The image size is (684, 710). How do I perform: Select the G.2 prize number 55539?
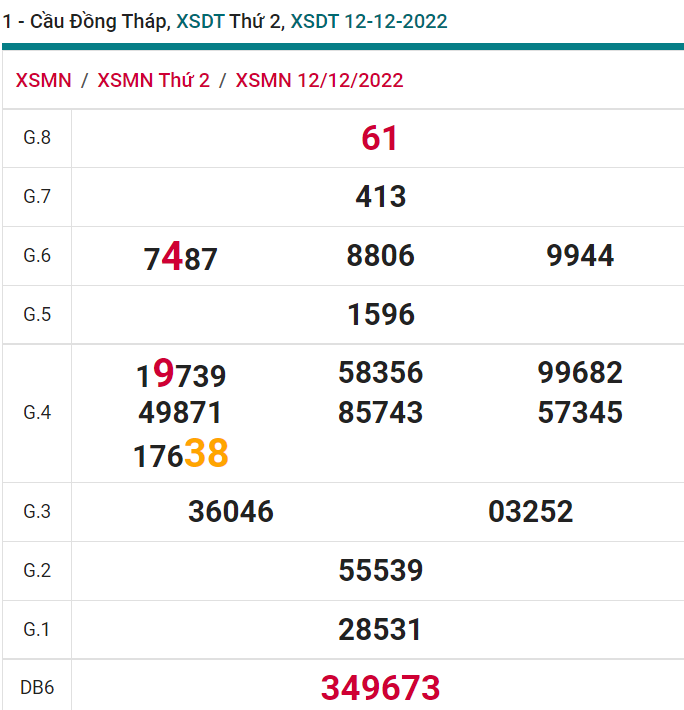pyautogui.click(x=380, y=571)
